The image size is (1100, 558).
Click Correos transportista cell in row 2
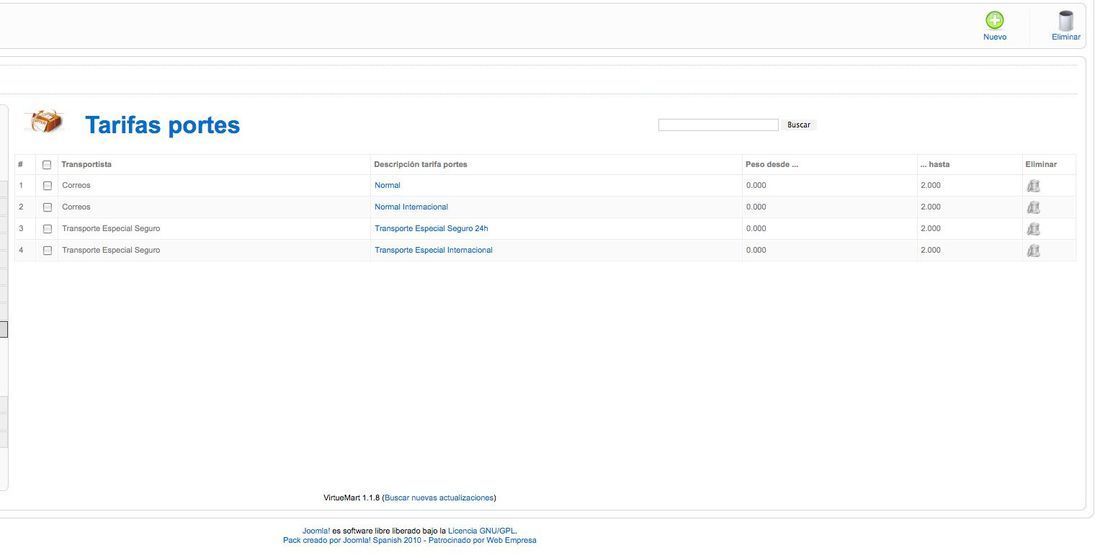tap(76, 207)
